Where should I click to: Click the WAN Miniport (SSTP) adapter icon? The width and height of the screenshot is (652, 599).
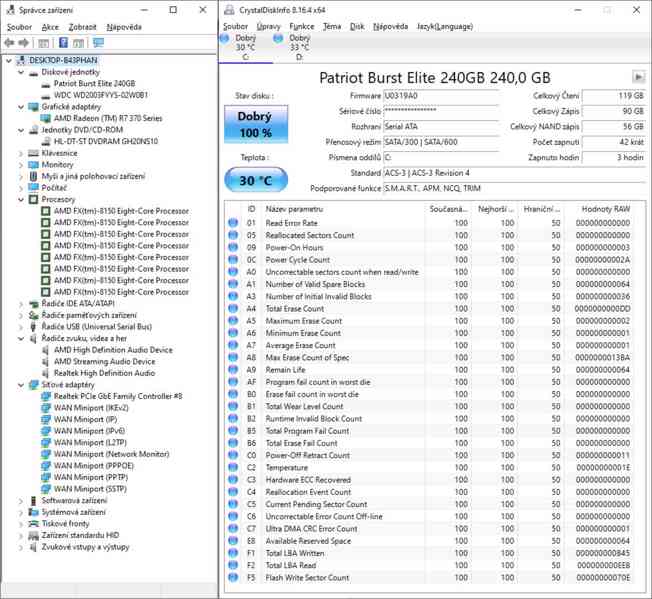[x=45, y=489]
